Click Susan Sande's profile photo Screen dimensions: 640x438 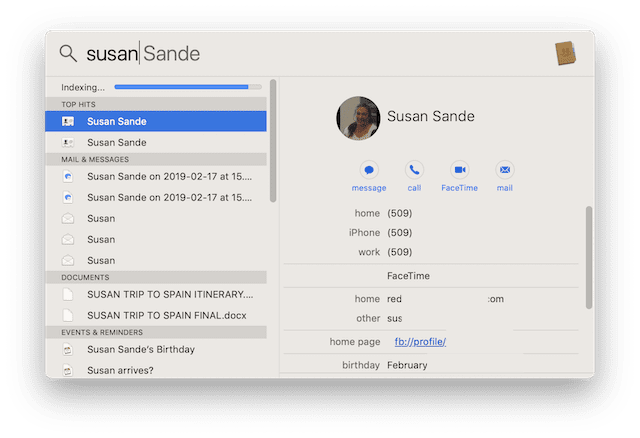358,118
